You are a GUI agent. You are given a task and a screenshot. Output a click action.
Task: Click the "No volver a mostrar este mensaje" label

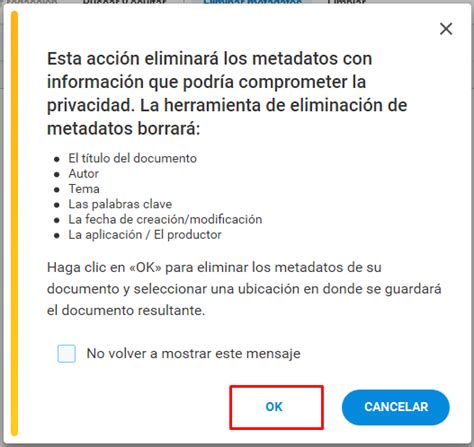coord(193,354)
